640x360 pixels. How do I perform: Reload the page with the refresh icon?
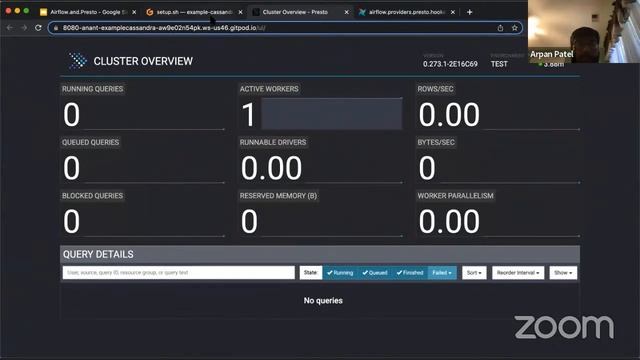point(38,28)
